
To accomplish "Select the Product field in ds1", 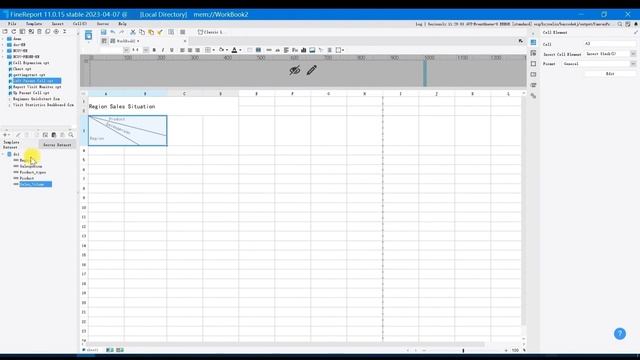I will pyautogui.click(x=27, y=178).
